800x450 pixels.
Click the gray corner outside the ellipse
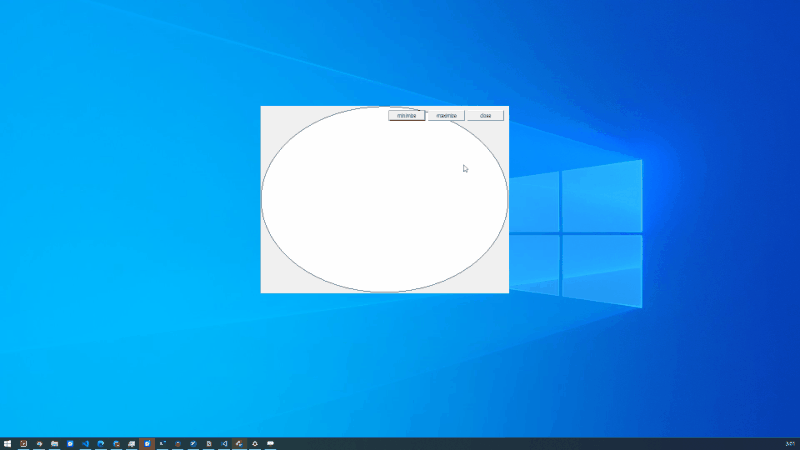tap(268, 285)
